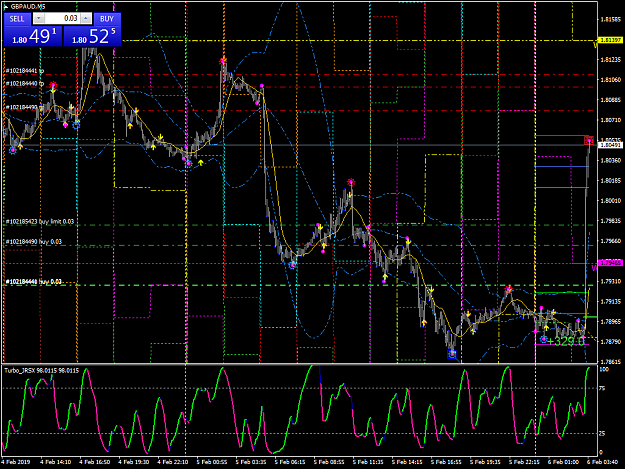The height and width of the screenshot is (469, 625).
Task: Click the current price 1.80491 tag
Action: (611, 145)
